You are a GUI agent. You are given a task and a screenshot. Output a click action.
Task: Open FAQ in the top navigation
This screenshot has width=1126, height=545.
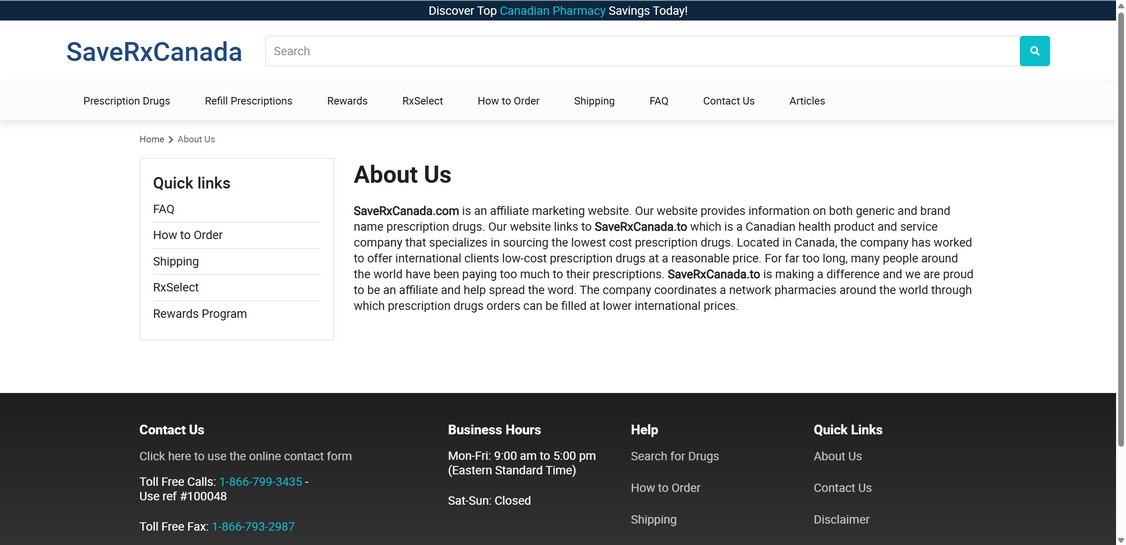(x=659, y=101)
